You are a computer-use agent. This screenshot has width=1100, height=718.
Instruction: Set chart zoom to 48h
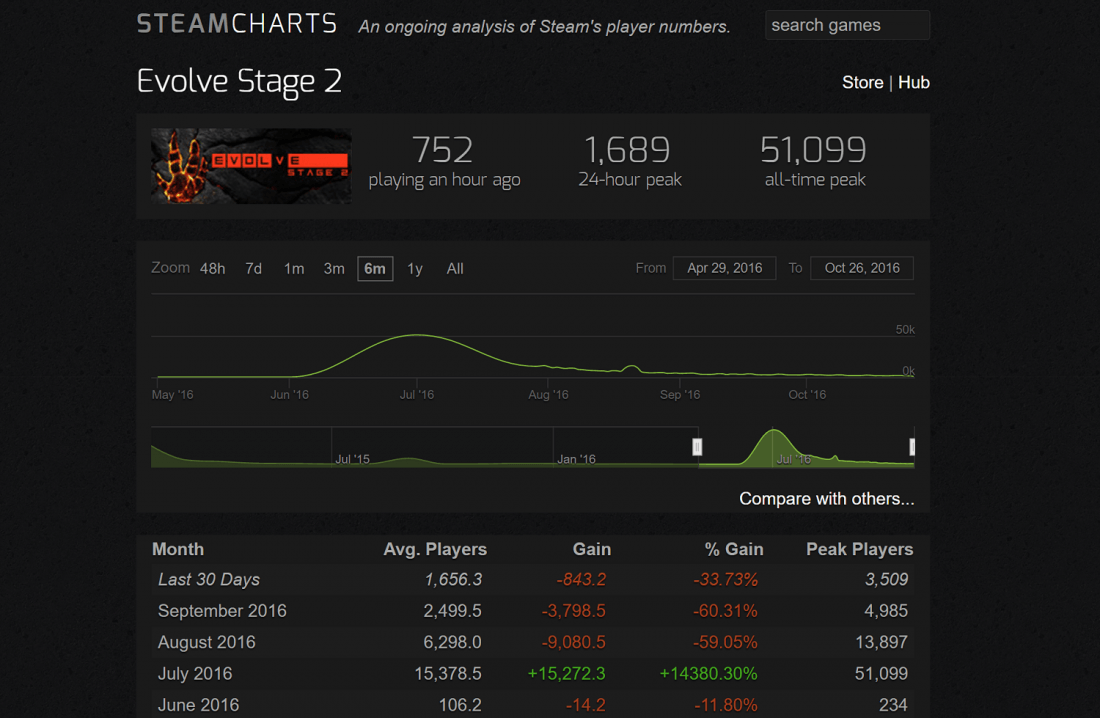point(213,269)
